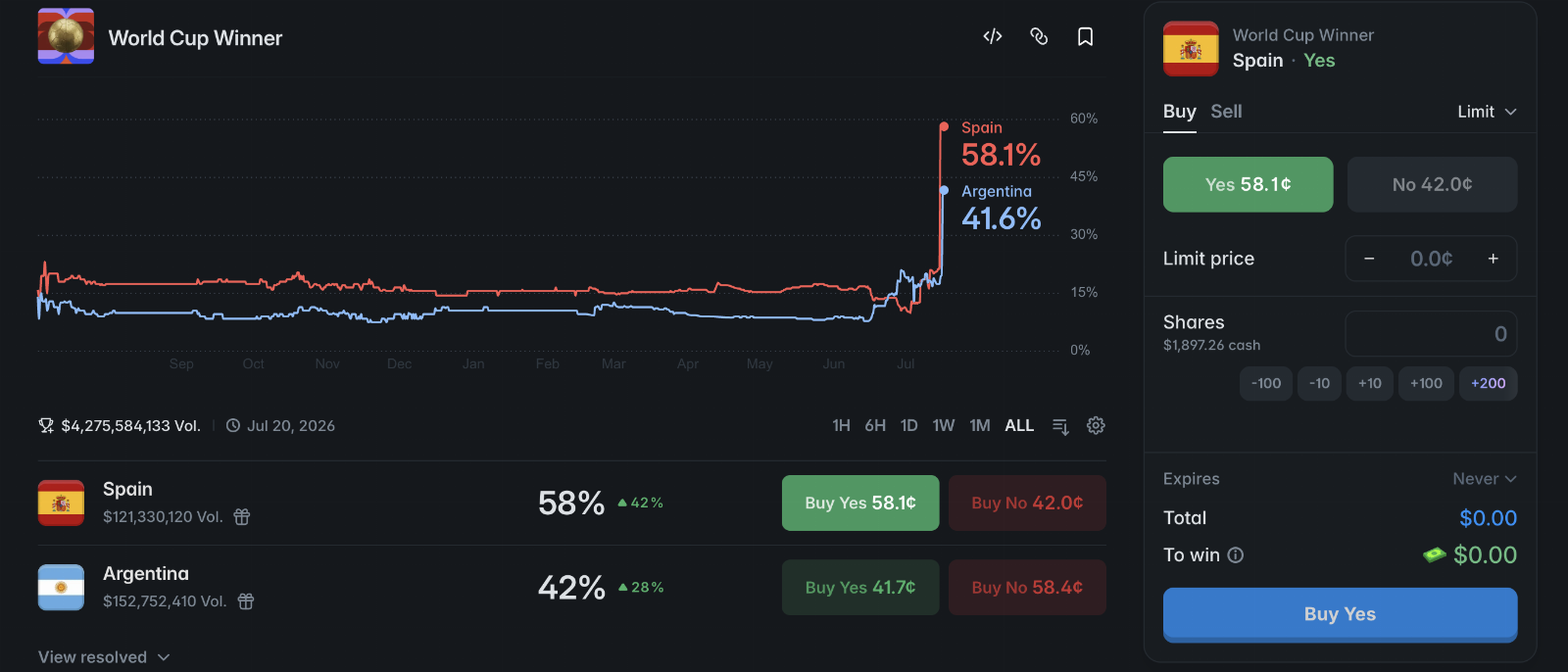
Task: Switch chart range to 1W
Action: point(944,425)
